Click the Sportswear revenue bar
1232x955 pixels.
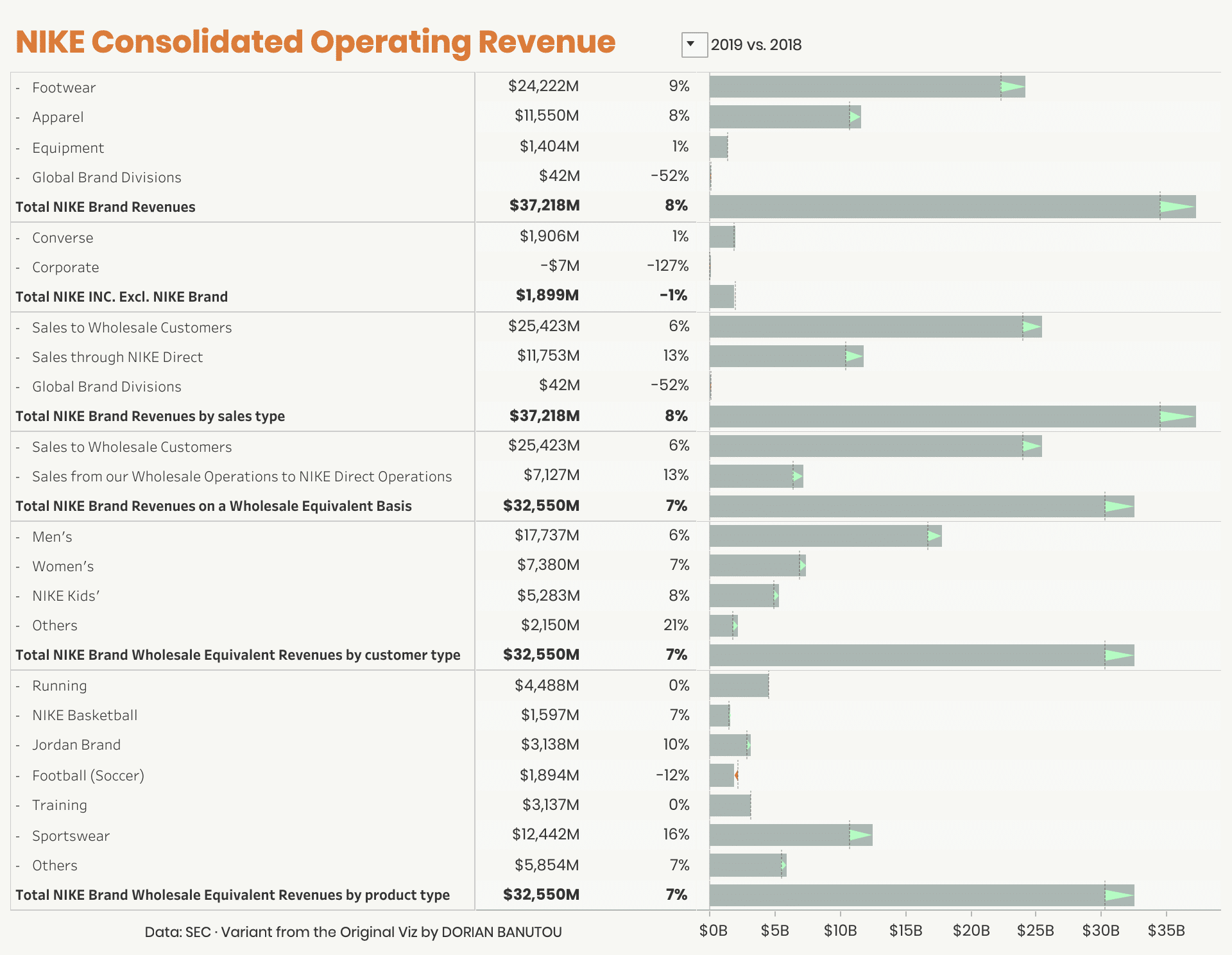click(x=791, y=835)
